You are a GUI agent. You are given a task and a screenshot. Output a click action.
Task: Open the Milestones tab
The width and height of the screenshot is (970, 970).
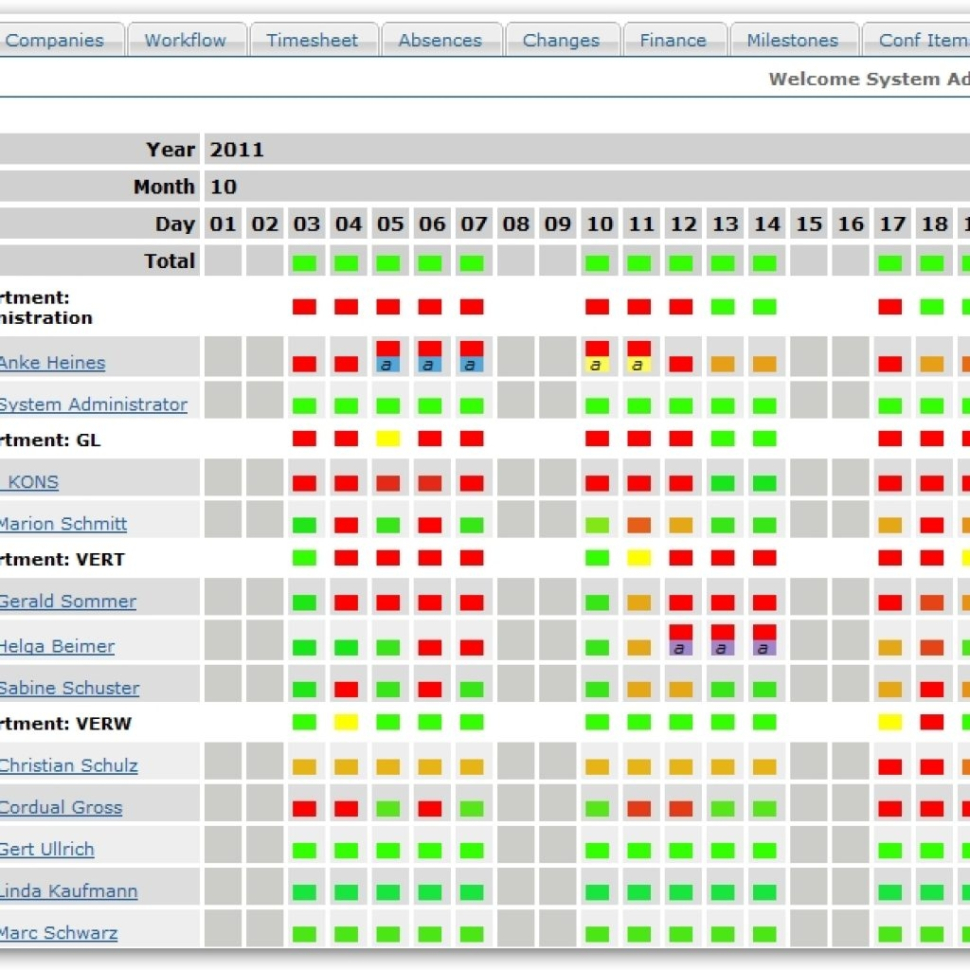(791, 40)
